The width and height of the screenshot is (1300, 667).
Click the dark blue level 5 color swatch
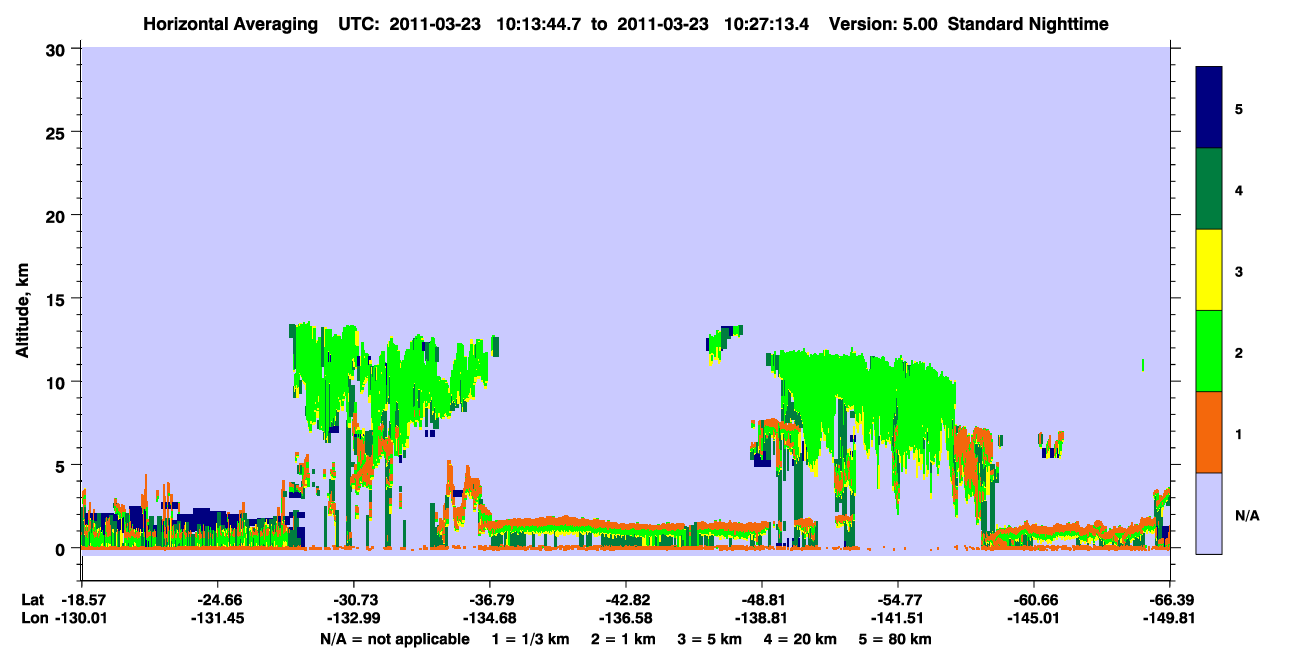(1209, 108)
